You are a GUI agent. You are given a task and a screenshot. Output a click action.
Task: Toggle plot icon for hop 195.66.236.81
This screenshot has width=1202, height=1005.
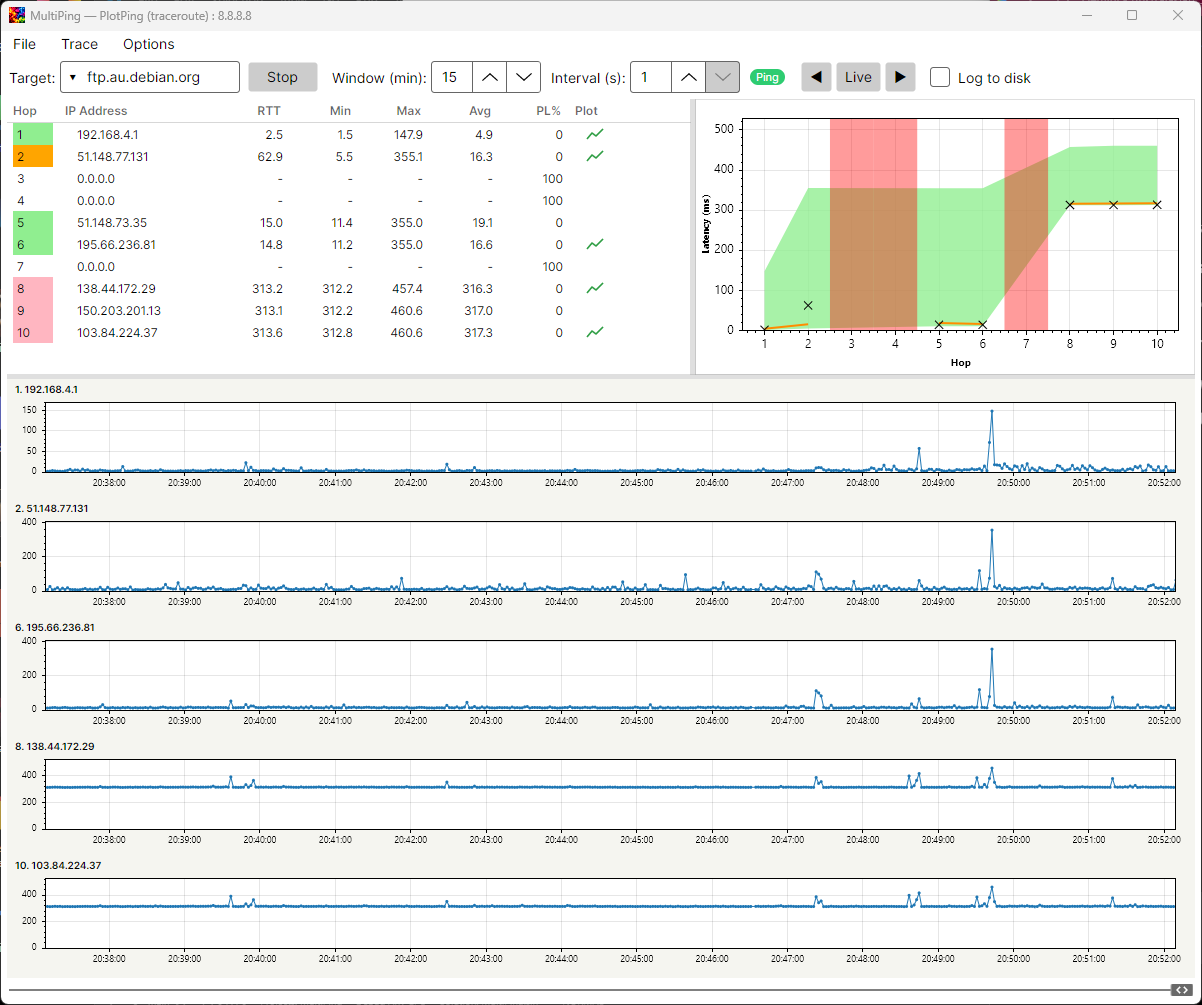pyautogui.click(x=595, y=244)
